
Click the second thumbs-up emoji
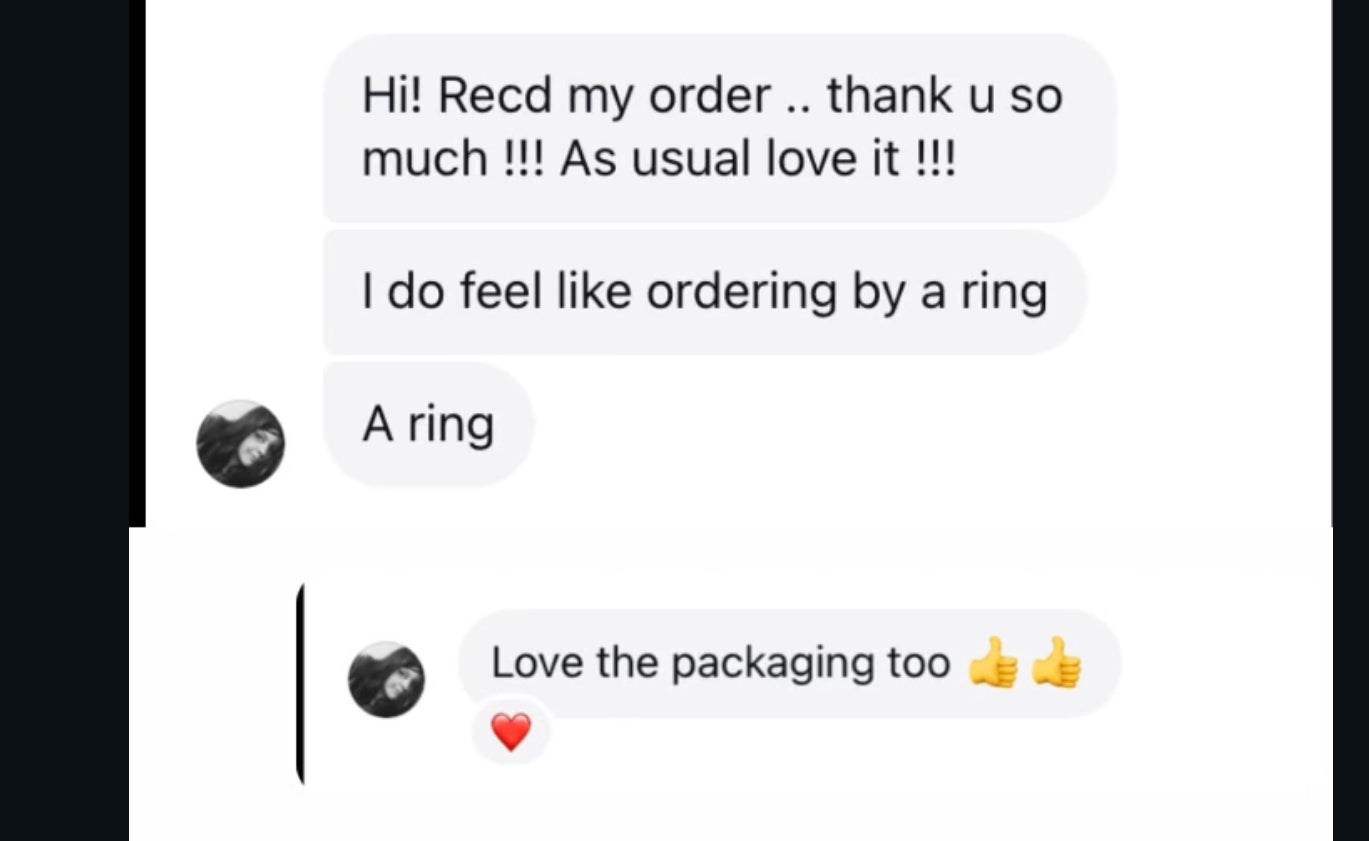point(1057,663)
